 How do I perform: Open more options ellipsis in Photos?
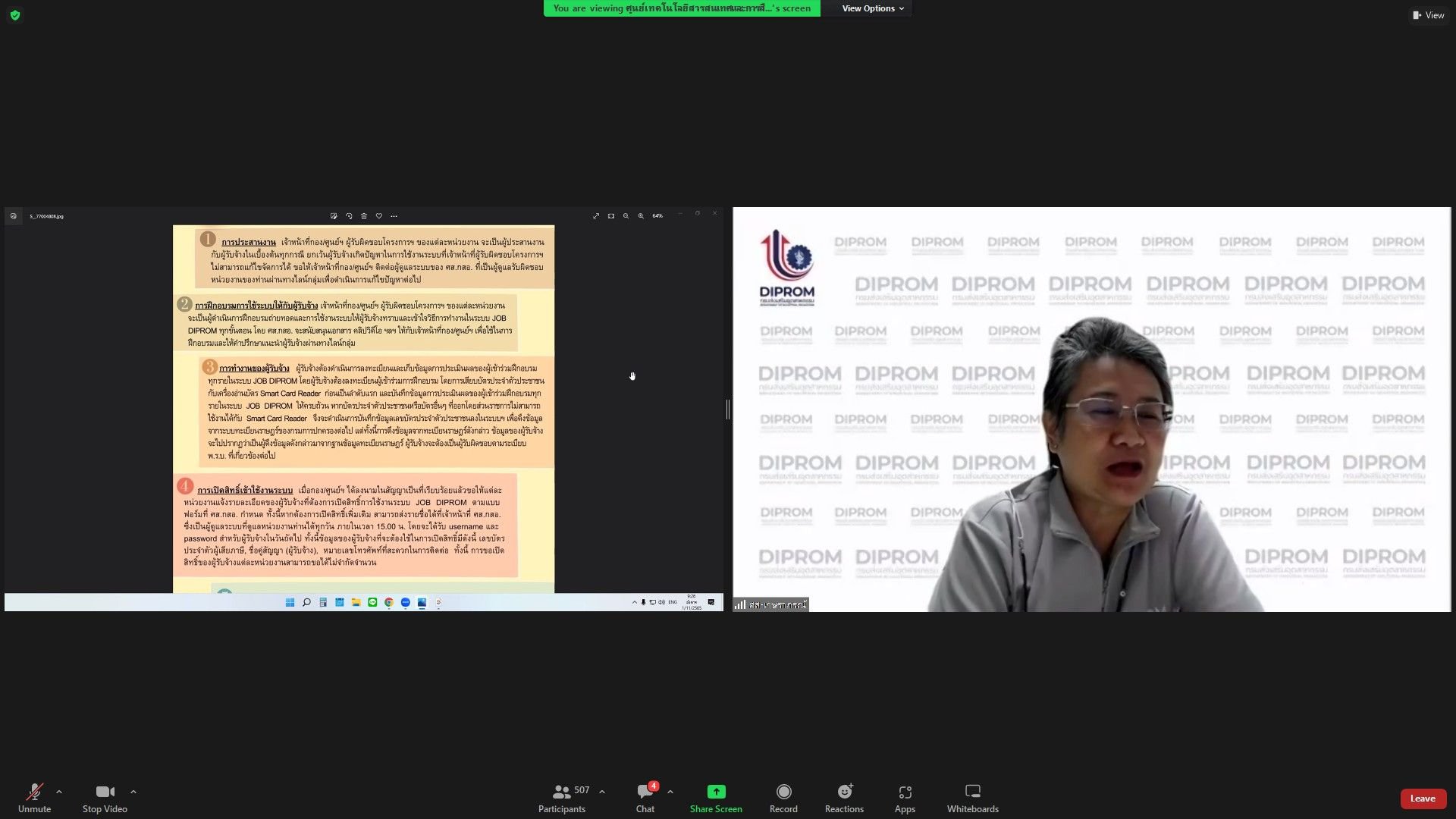coord(394,216)
